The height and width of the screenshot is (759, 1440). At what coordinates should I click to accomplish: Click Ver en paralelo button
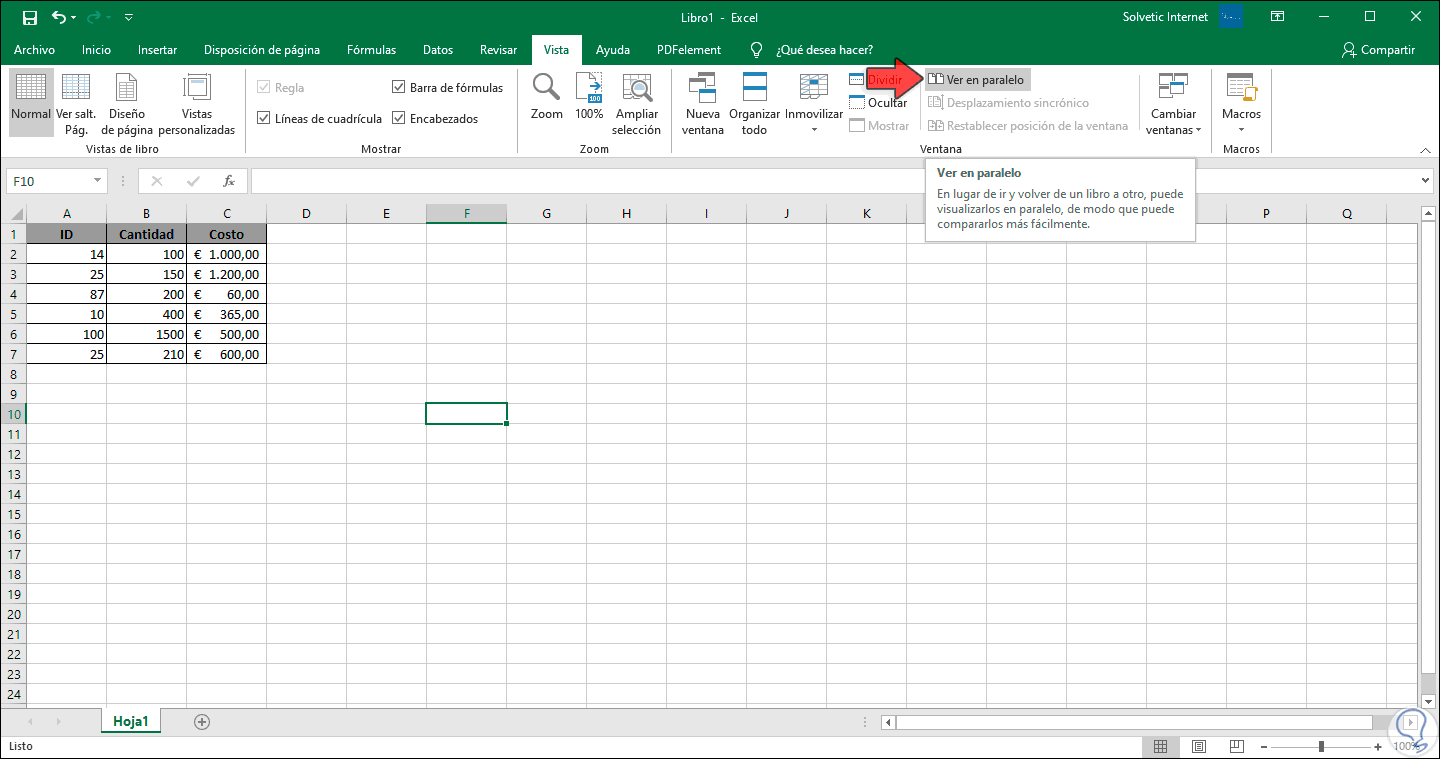point(977,79)
